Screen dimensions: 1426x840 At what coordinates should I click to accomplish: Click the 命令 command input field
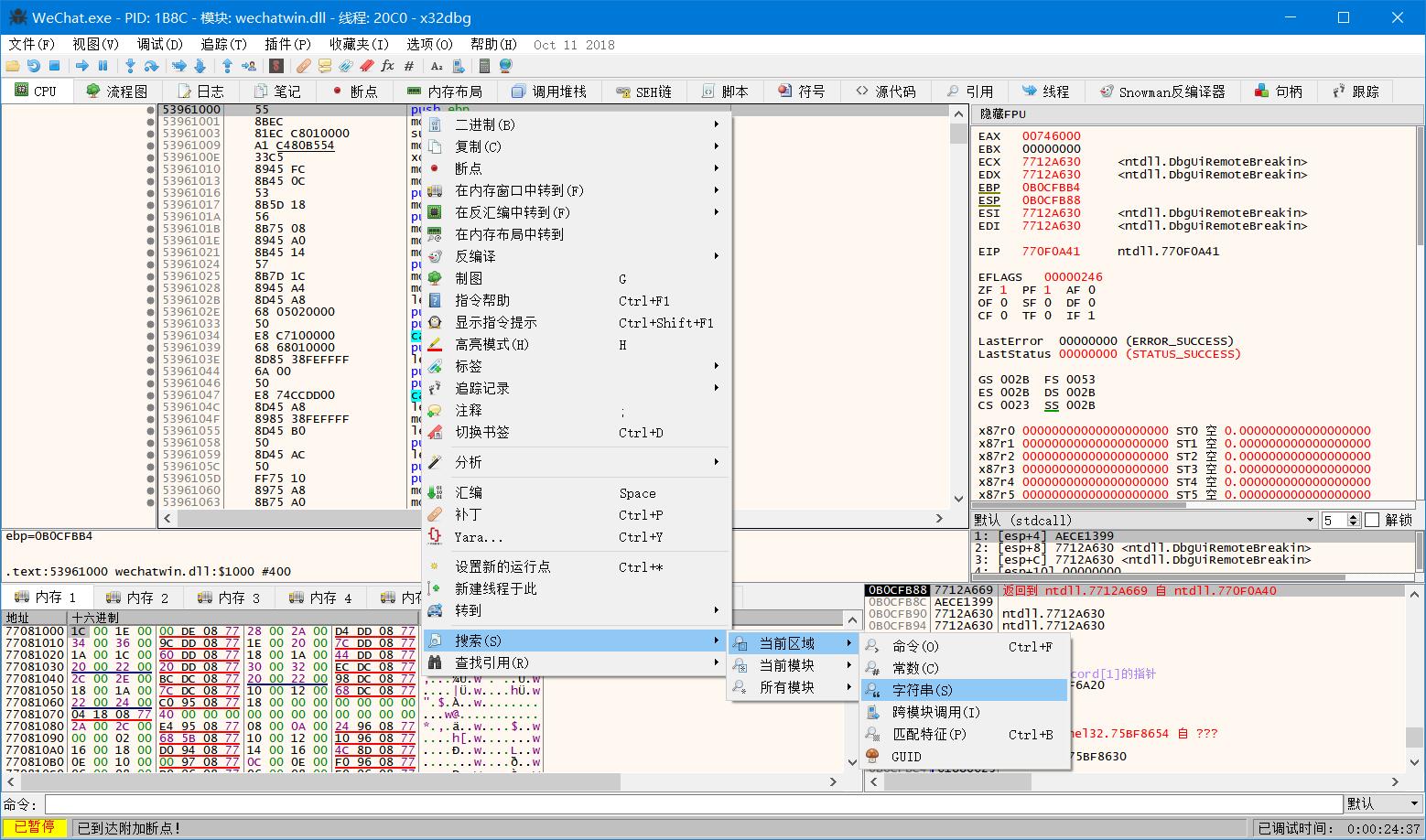pyautogui.click(x=693, y=803)
